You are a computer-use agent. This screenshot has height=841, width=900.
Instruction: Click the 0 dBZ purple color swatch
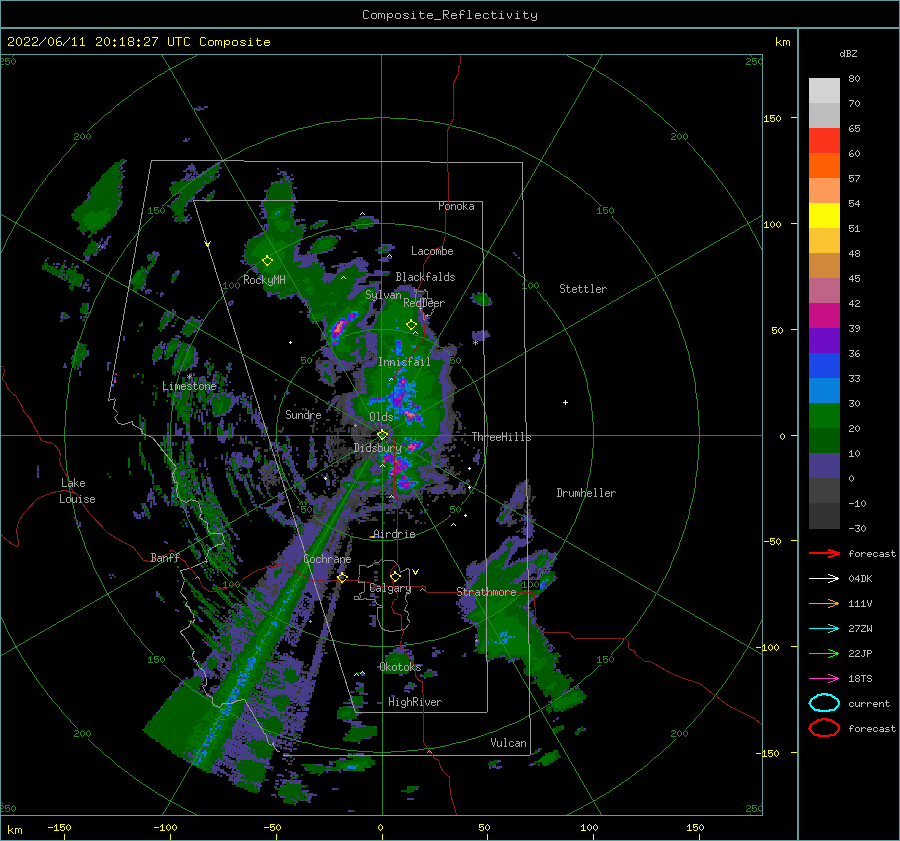[x=824, y=465]
